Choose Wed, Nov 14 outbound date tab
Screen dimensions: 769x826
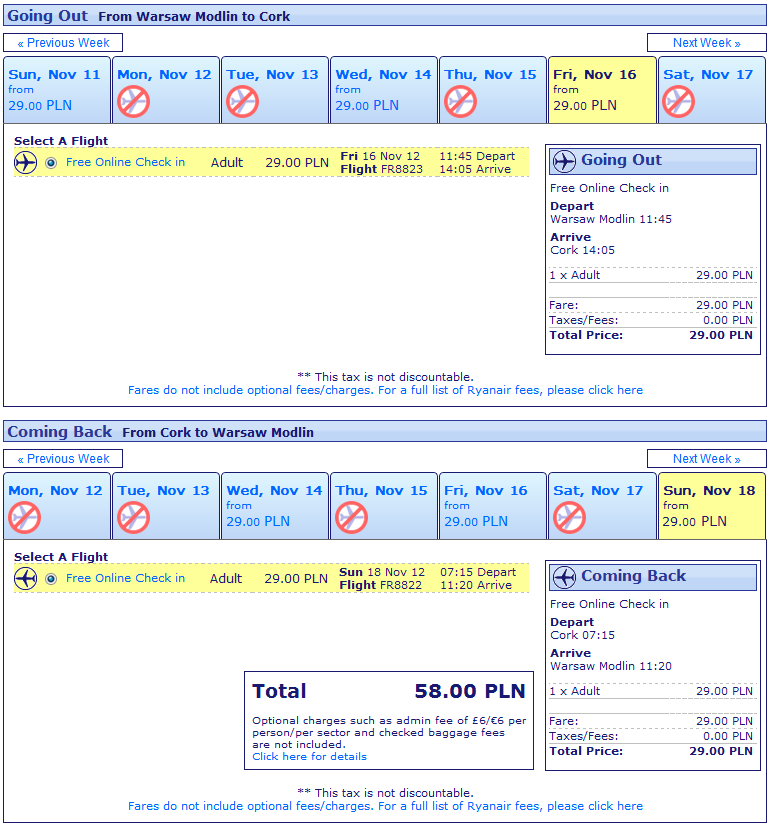pyautogui.click(x=383, y=90)
